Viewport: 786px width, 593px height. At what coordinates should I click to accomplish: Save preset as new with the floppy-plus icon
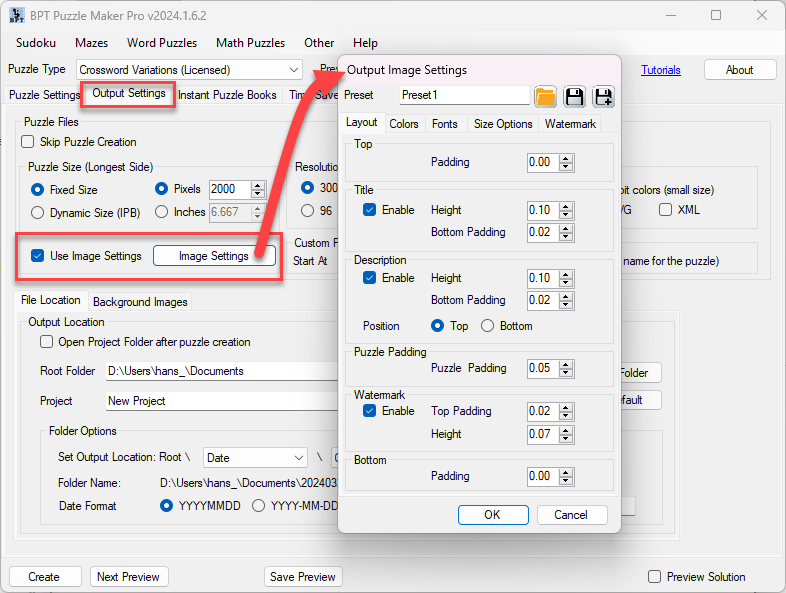pos(603,96)
